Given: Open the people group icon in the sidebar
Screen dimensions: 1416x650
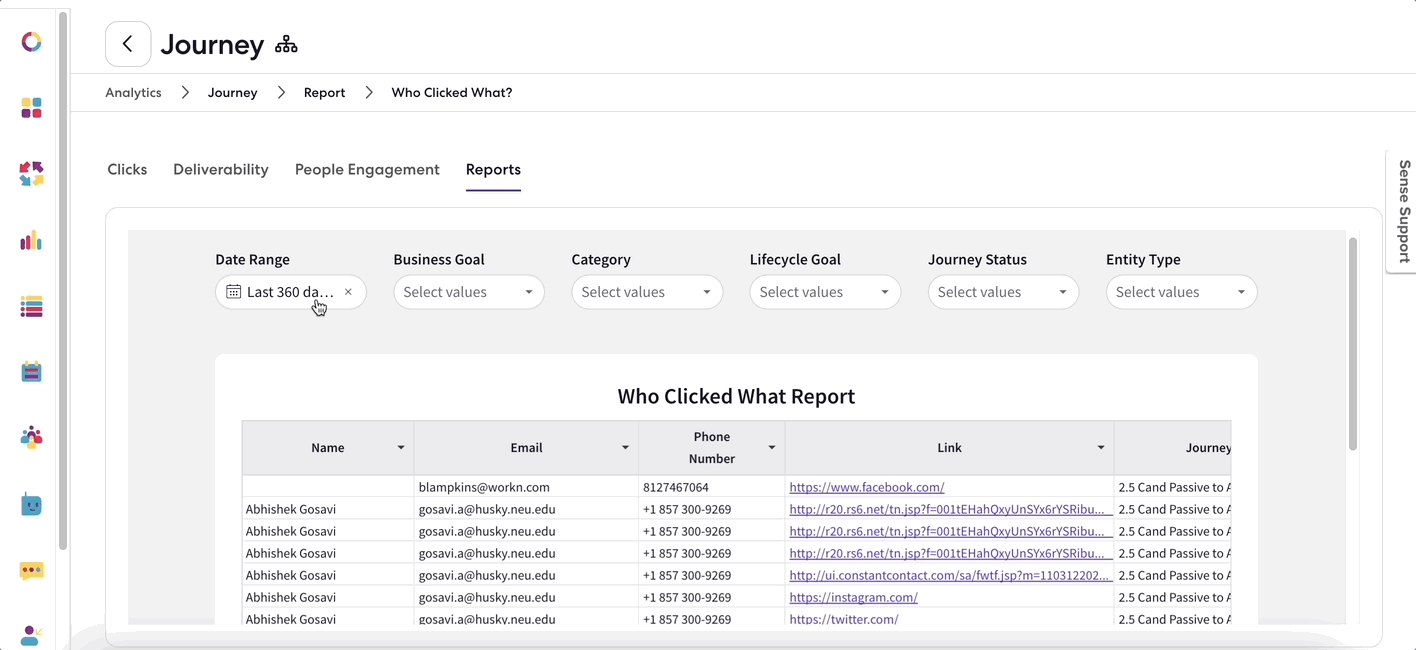Looking at the screenshot, I should click(31, 438).
